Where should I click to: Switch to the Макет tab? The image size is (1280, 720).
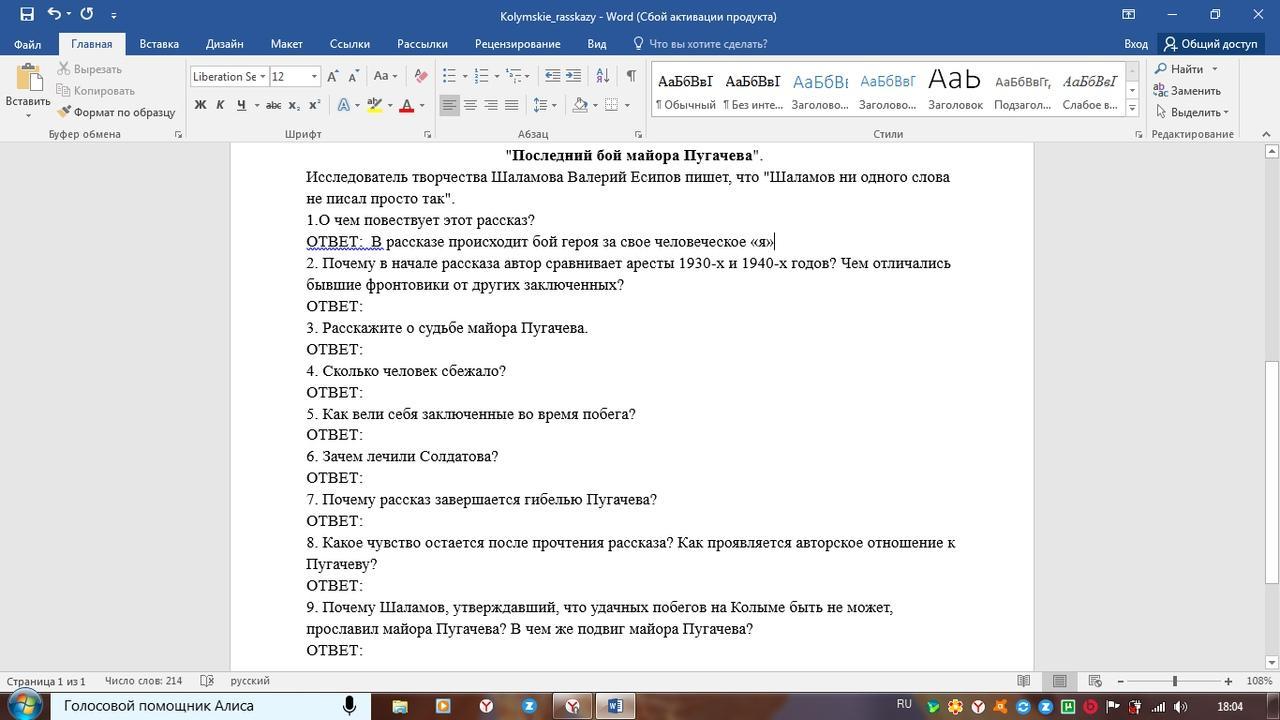286,44
